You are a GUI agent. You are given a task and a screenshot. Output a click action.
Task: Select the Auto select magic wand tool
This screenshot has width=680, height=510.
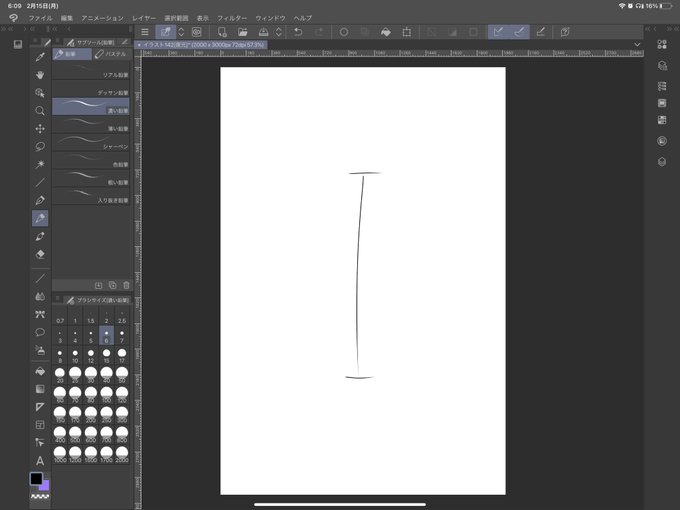(x=40, y=164)
